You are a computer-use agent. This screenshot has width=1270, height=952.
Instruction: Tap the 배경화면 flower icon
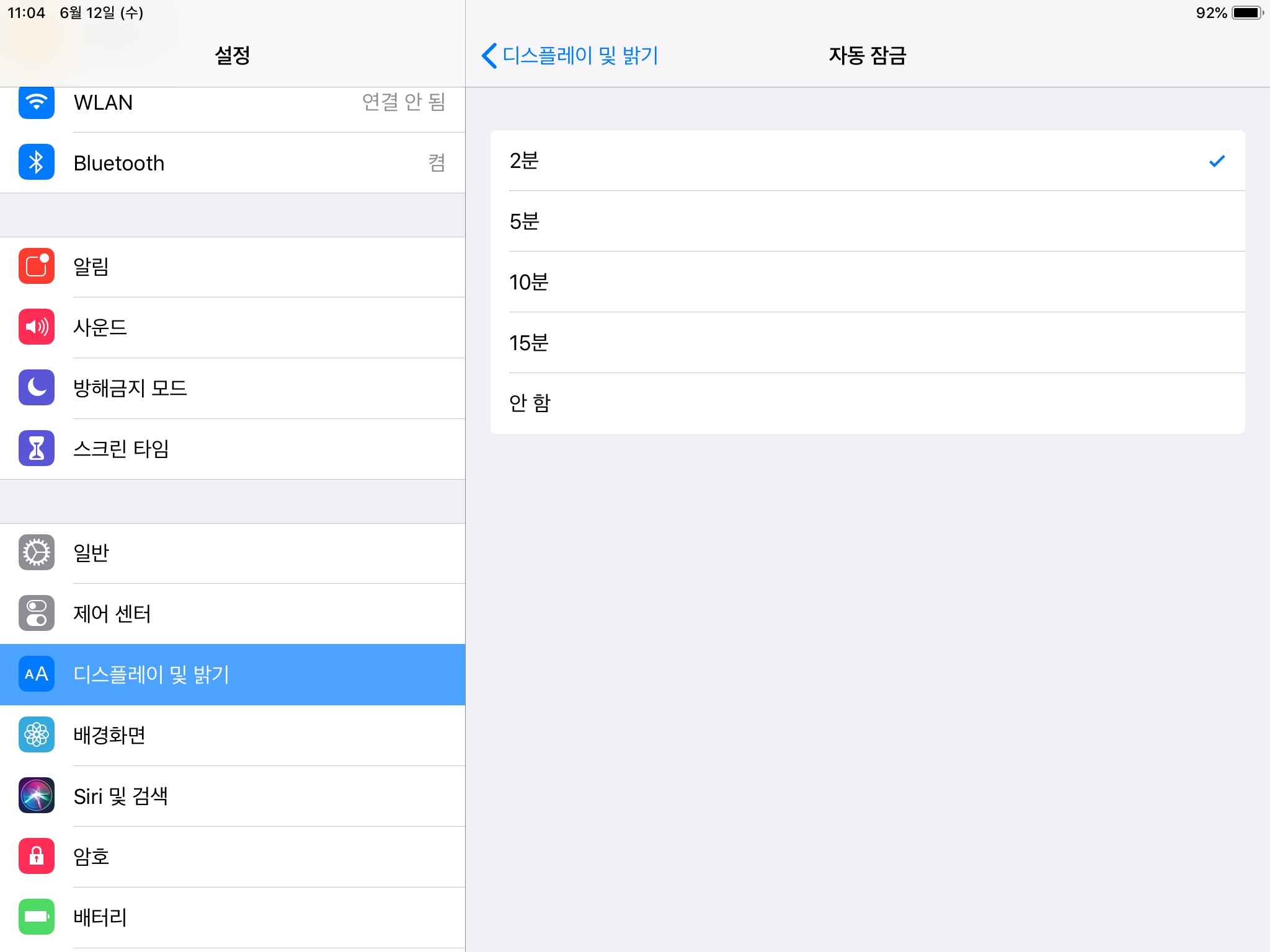(x=37, y=734)
